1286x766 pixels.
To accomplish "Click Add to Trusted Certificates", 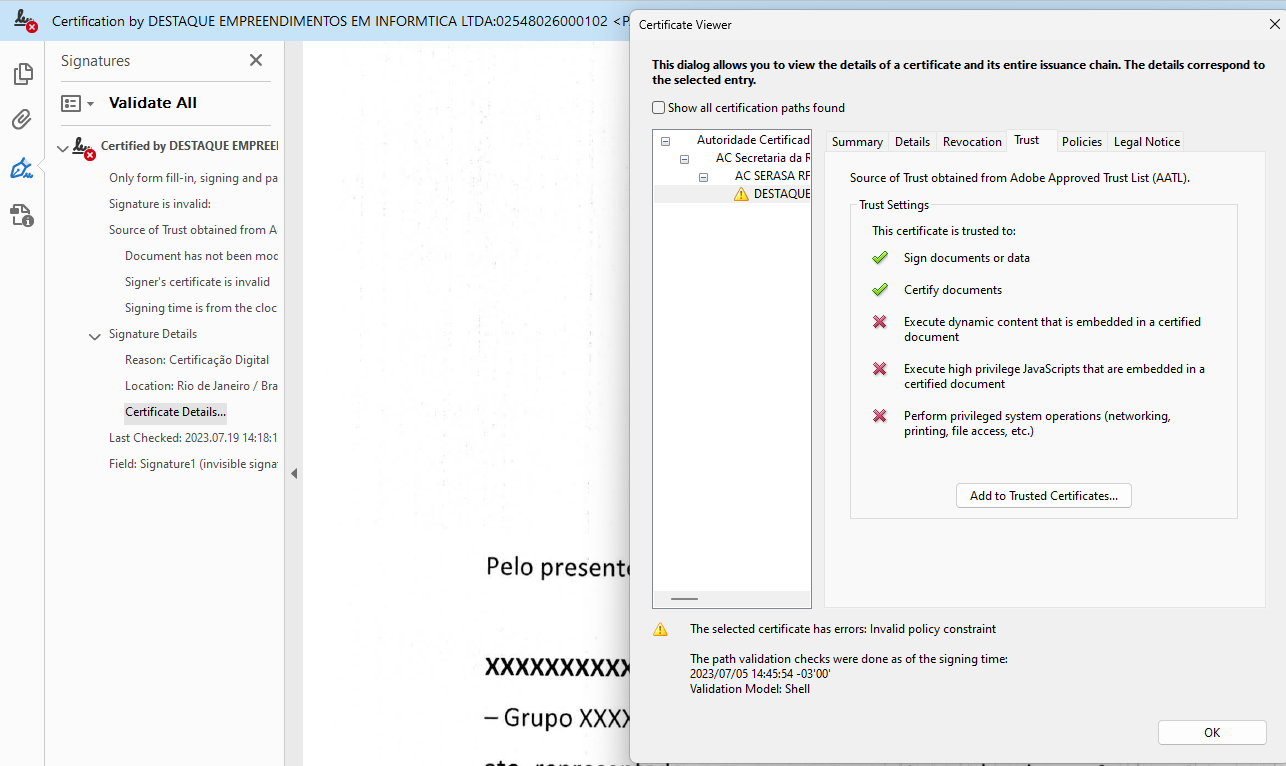I will 1043,495.
